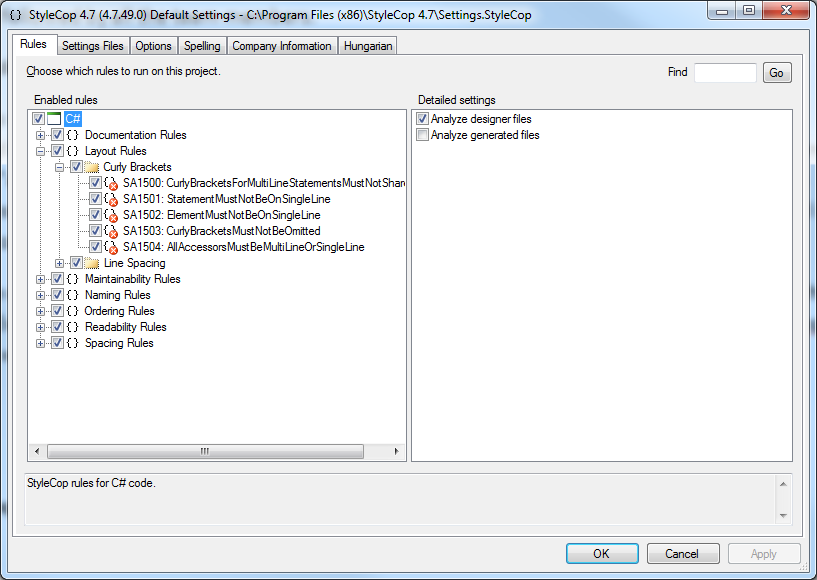The image size is (817, 580).
Task: Toggle the Spacing Rules checkbox
Action: tap(57, 343)
